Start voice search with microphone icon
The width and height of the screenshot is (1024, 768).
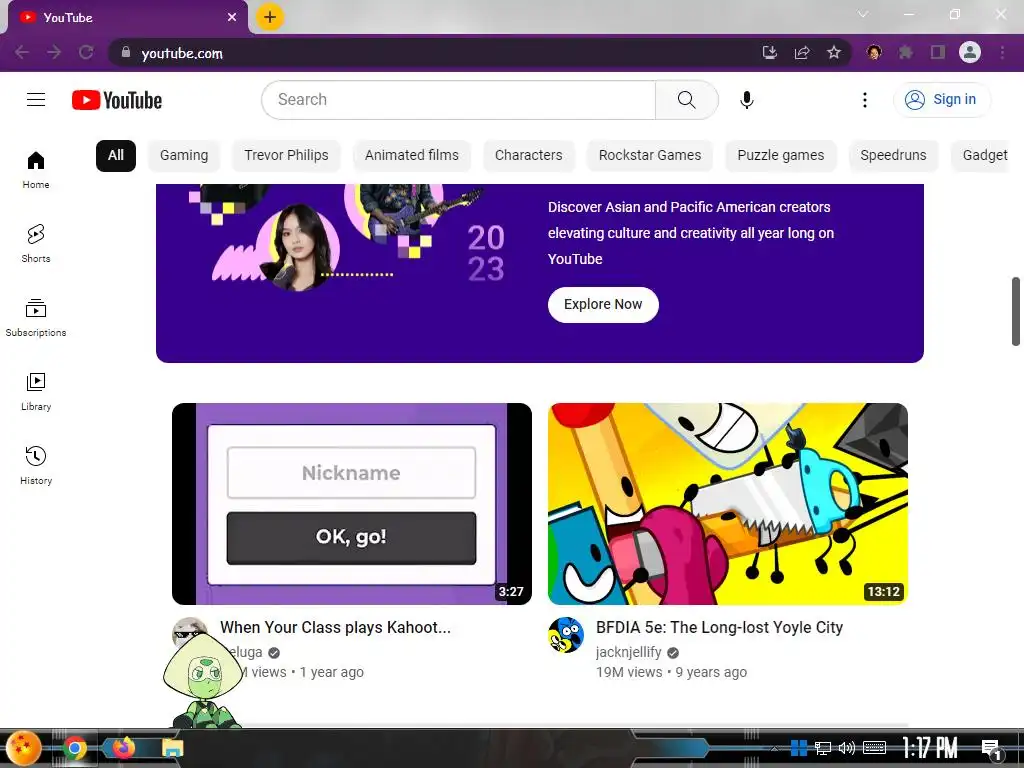[747, 100]
